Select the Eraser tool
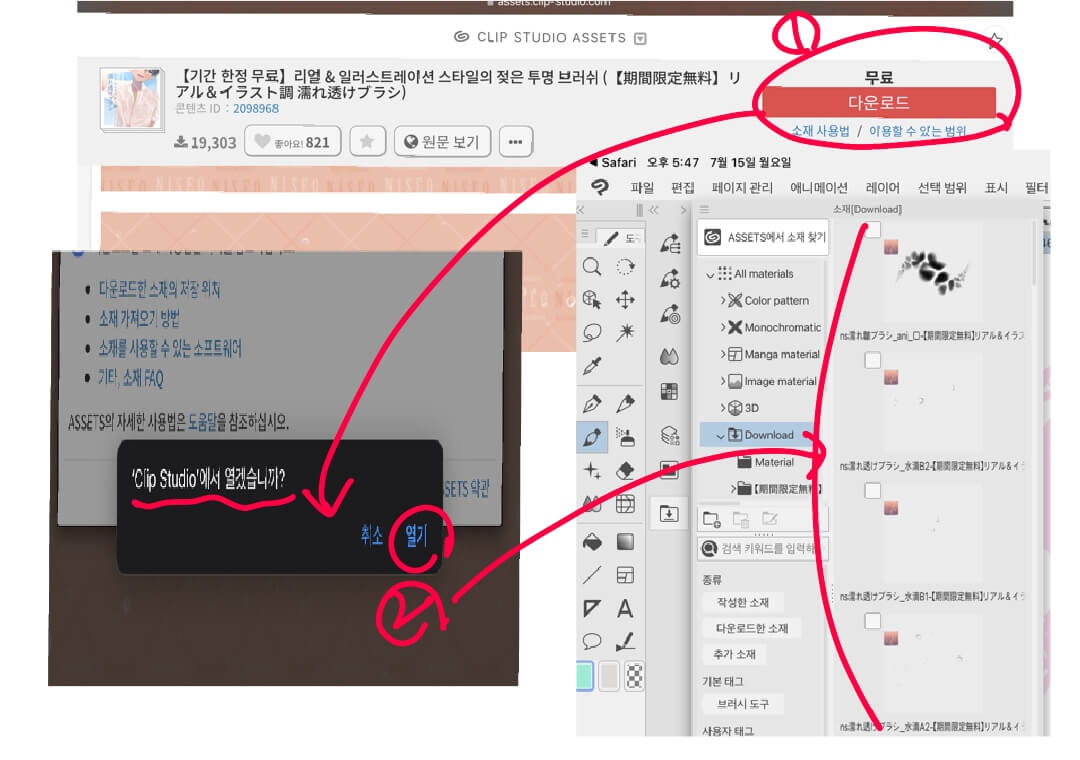This screenshot has width=1080, height=760. click(x=625, y=471)
